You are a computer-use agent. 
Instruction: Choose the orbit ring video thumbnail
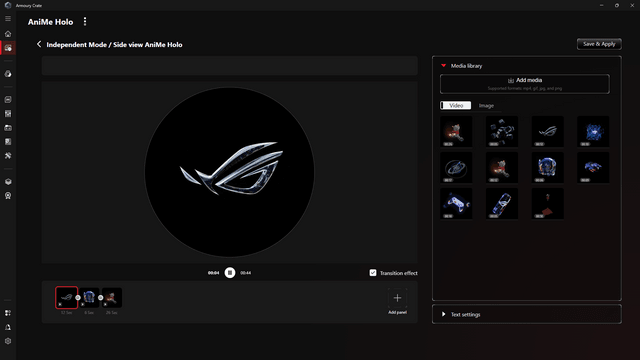pos(456,167)
